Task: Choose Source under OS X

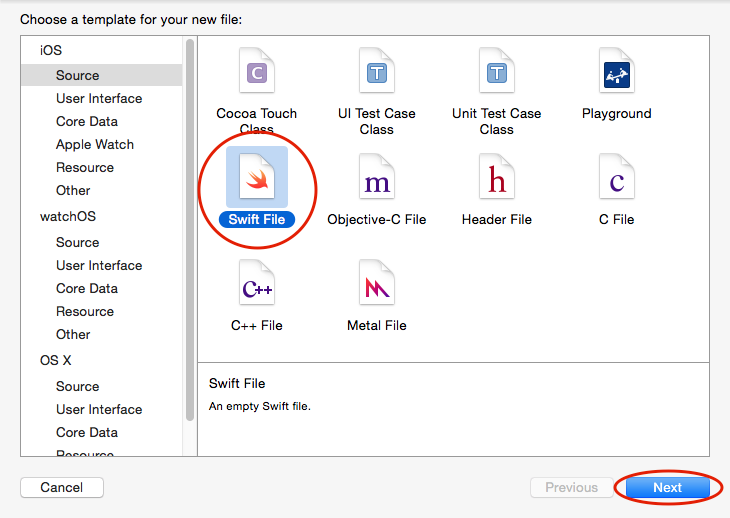Action: coord(78,386)
